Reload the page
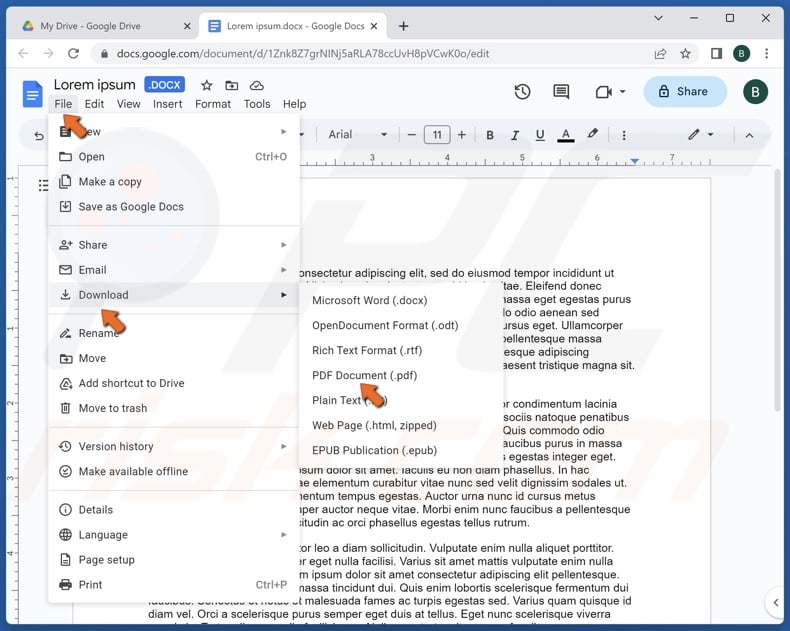The height and width of the screenshot is (631, 790). [x=74, y=53]
